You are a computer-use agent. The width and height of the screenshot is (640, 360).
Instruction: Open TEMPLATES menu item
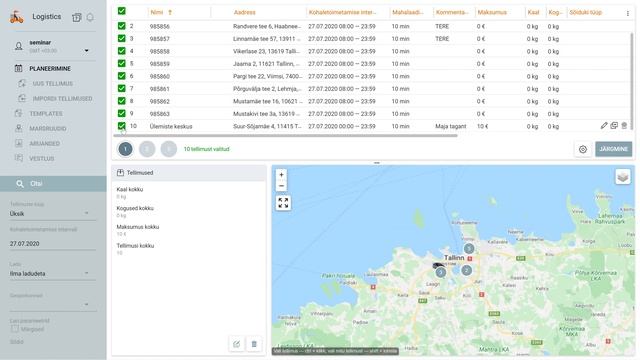pyautogui.click(x=46, y=113)
